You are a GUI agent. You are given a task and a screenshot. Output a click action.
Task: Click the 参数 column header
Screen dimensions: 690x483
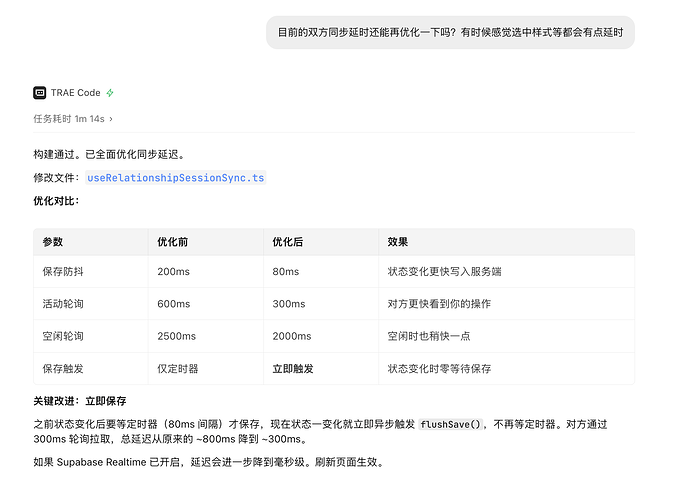(x=91, y=242)
